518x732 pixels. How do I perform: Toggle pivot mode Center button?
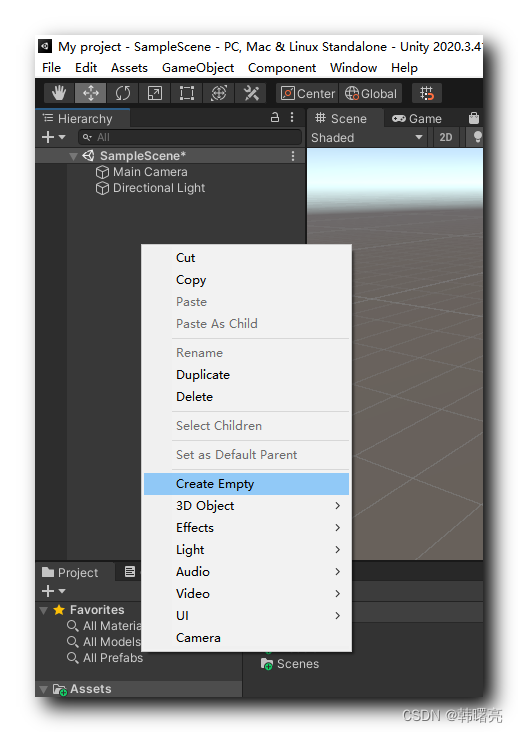(x=308, y=93)
